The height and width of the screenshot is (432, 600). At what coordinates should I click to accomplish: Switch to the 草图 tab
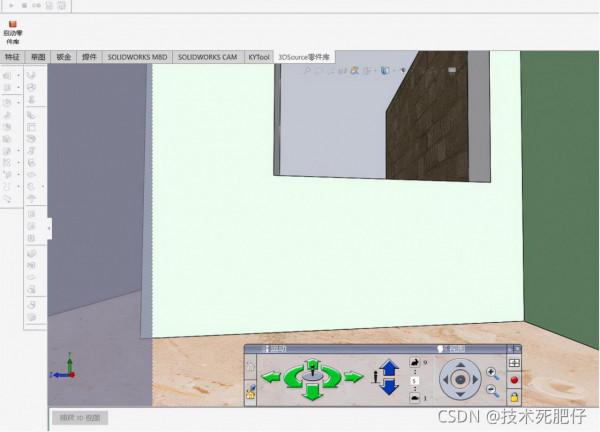click(38, 57)
